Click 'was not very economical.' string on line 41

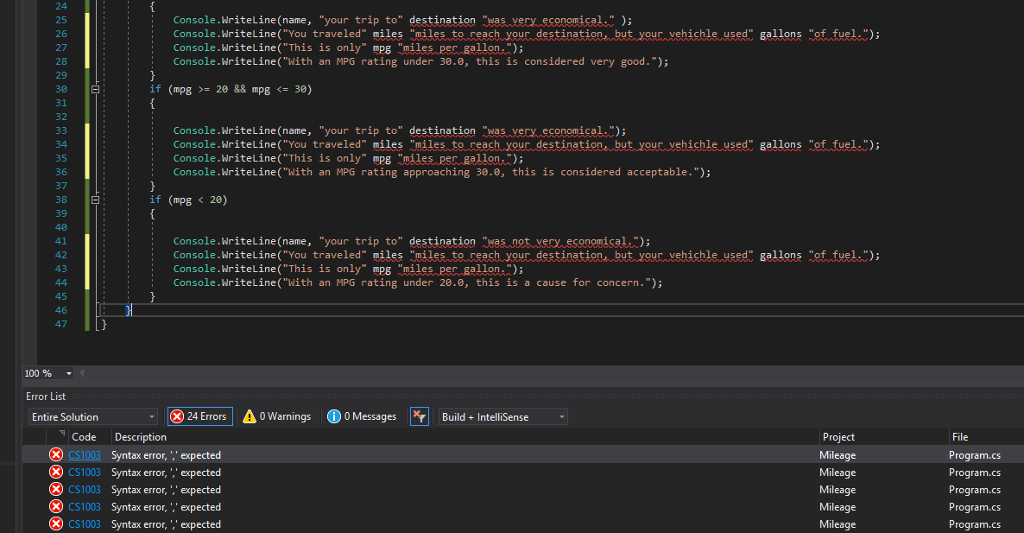560,242
